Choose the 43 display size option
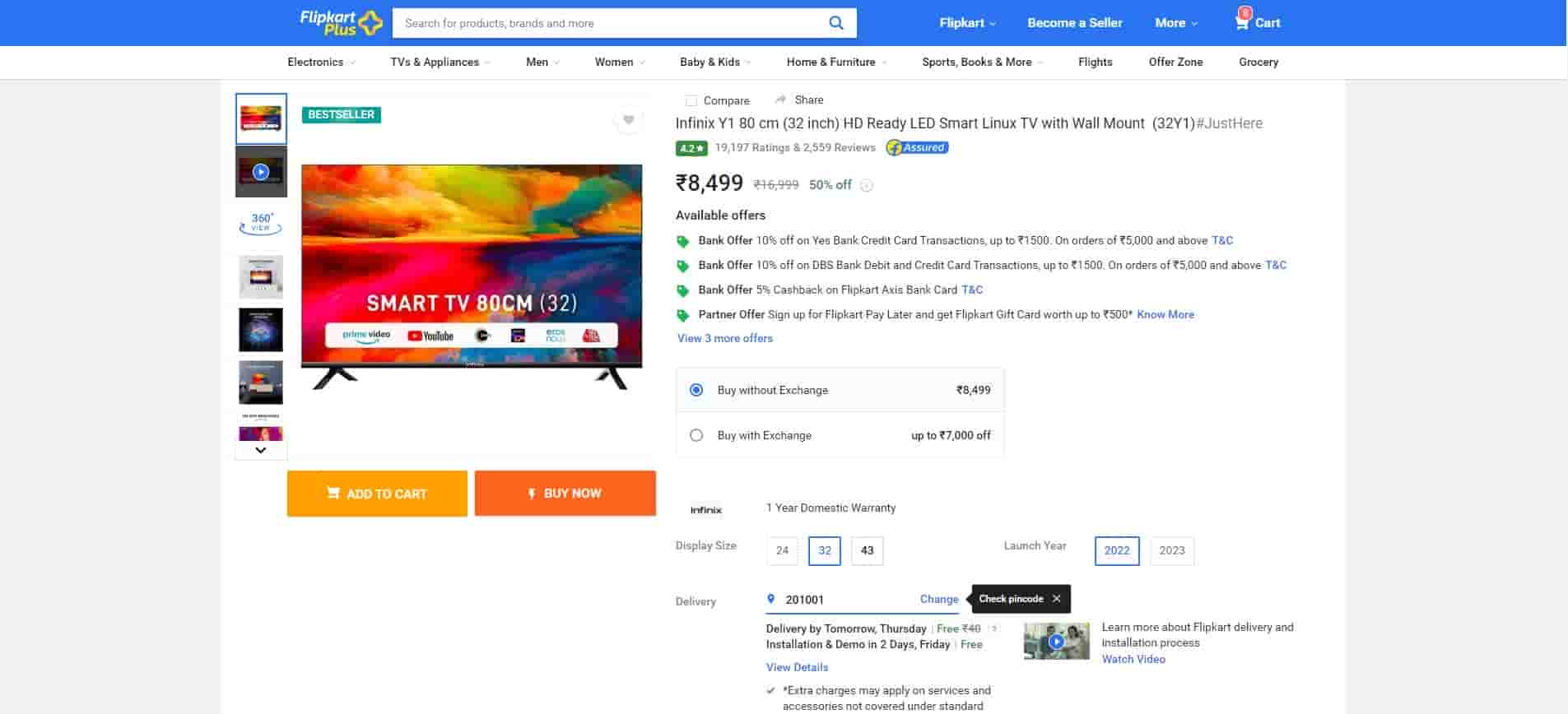This screenshot has width=1568, height=714. (867, 550)
